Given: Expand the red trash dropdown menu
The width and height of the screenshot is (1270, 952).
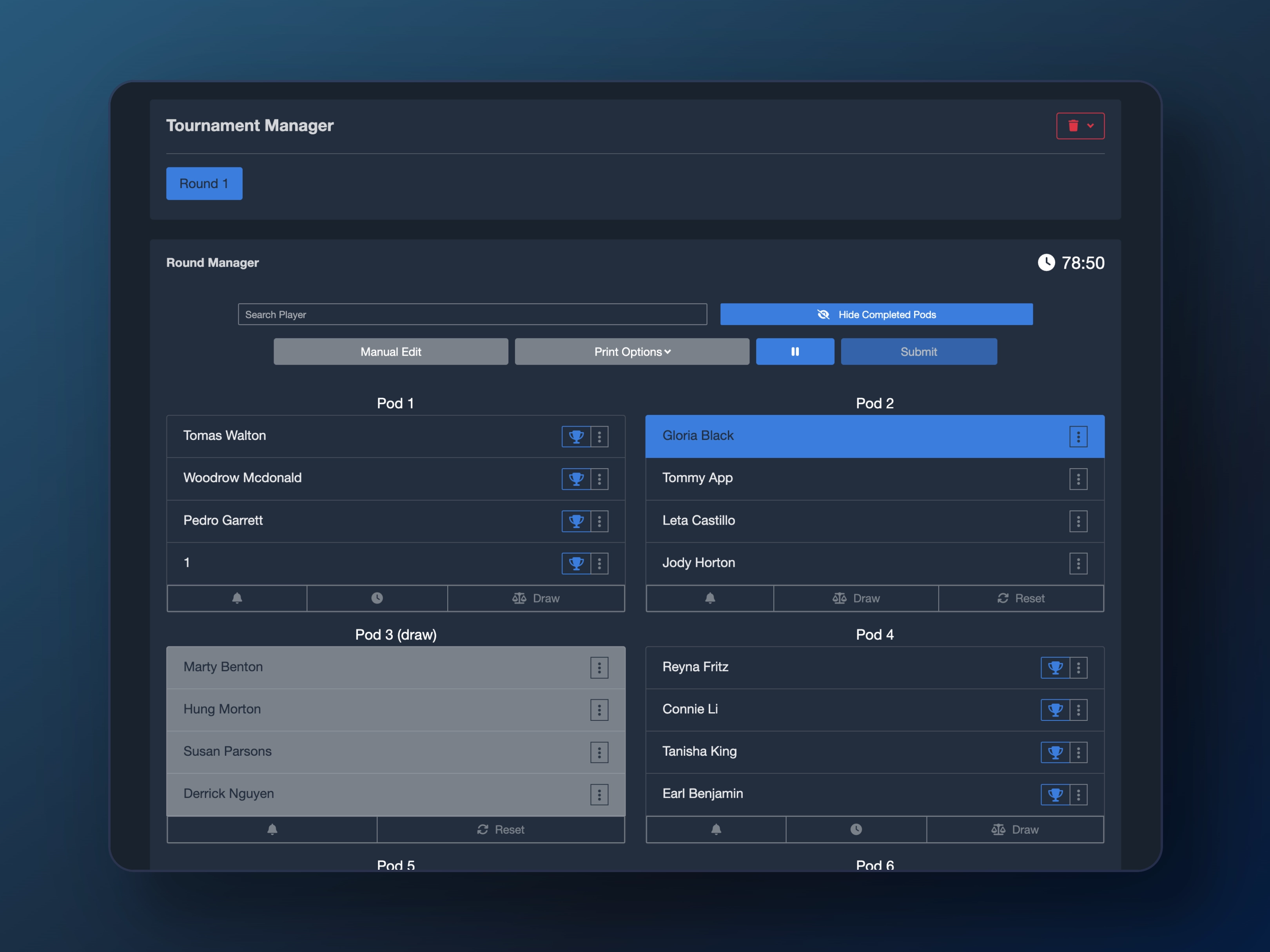Looking at the screenshot, I should [x=1080, y=126].
